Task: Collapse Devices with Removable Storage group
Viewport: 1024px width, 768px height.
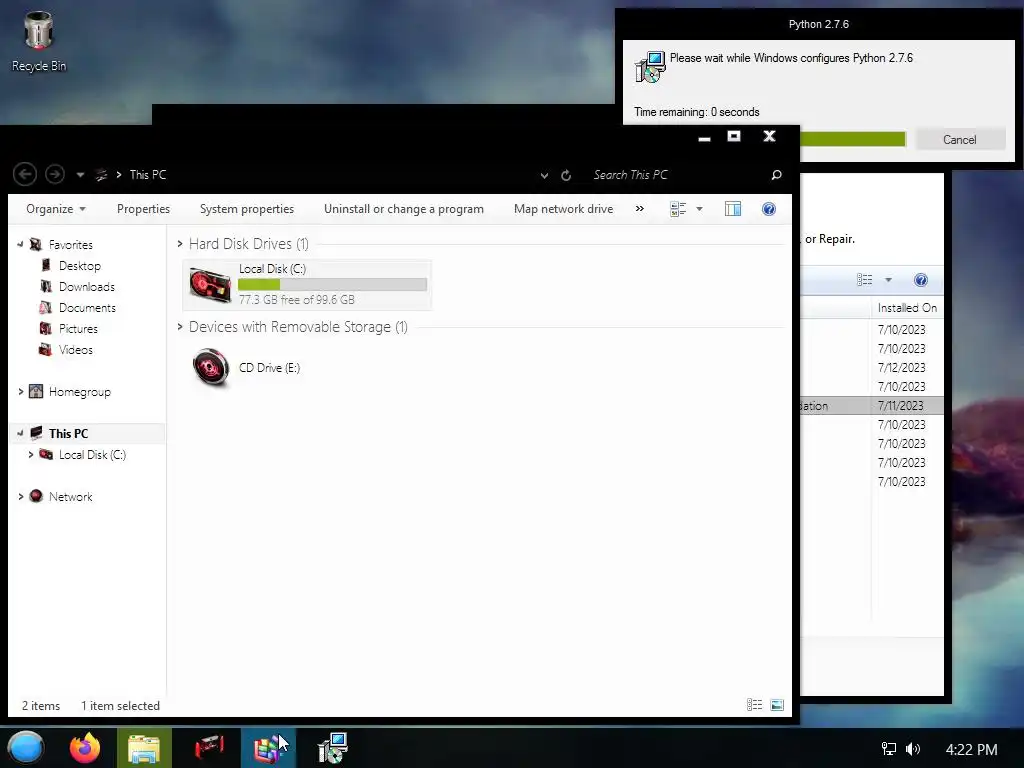Action: click(180, 327)
